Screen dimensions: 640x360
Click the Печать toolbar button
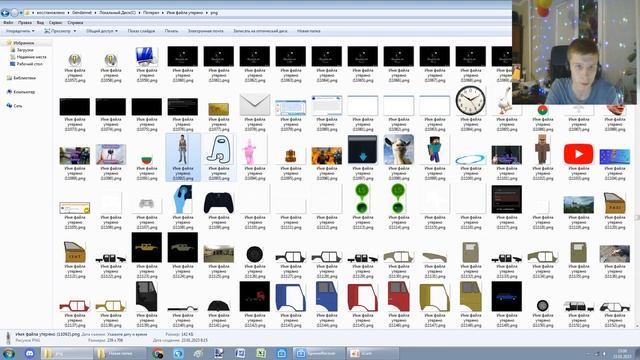click(x=171, y=31)
